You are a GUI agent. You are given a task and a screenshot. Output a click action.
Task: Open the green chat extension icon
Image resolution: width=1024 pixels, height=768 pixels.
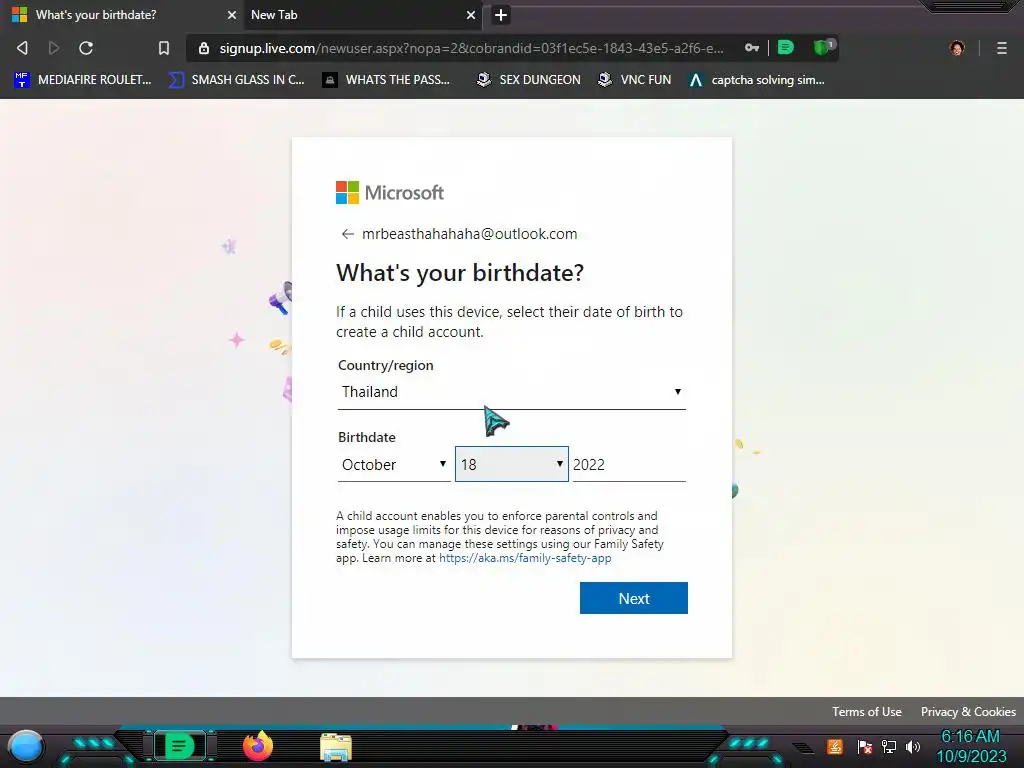pos(786,48)
